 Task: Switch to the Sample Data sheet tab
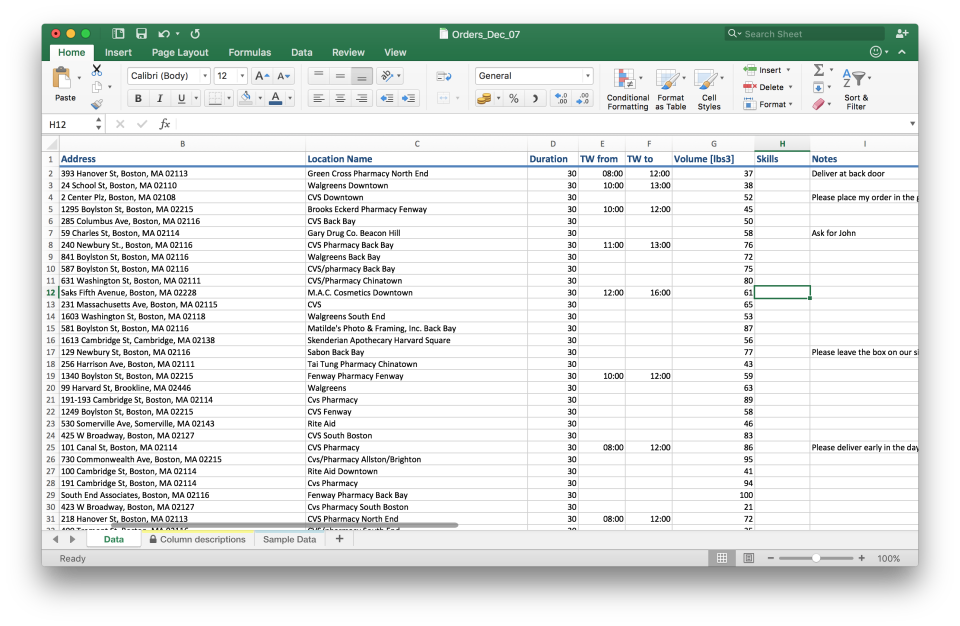[290, 540]
